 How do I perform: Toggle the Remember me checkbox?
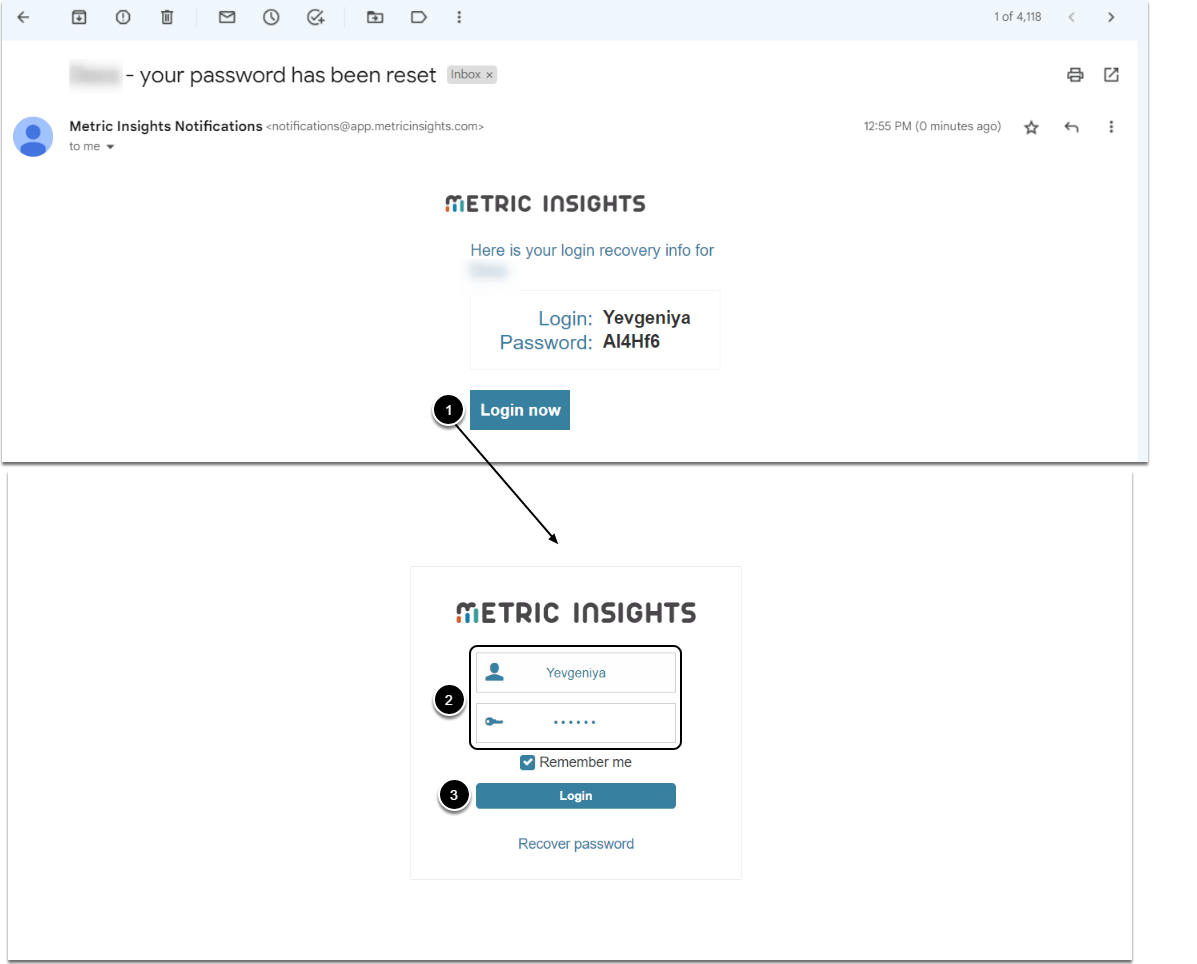coord(528,762)
